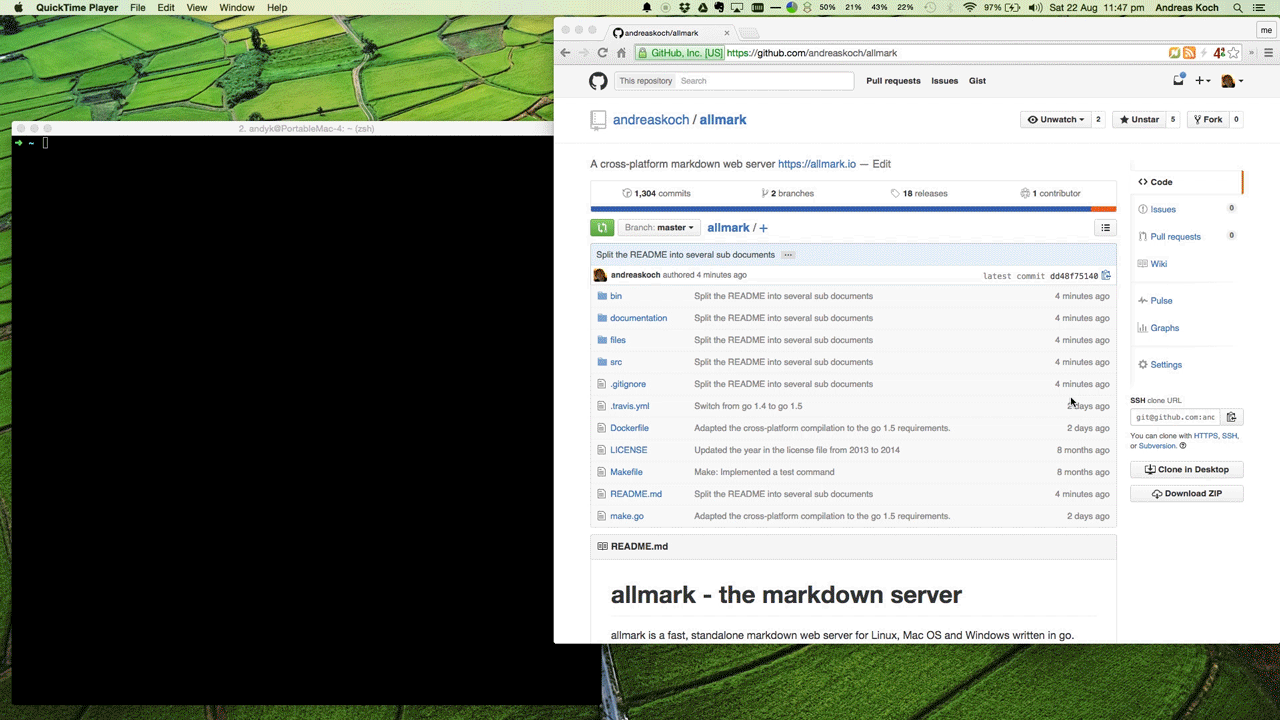Open the bin folder
Viewport: 1280px width, 720px height.
click(616, 296)
